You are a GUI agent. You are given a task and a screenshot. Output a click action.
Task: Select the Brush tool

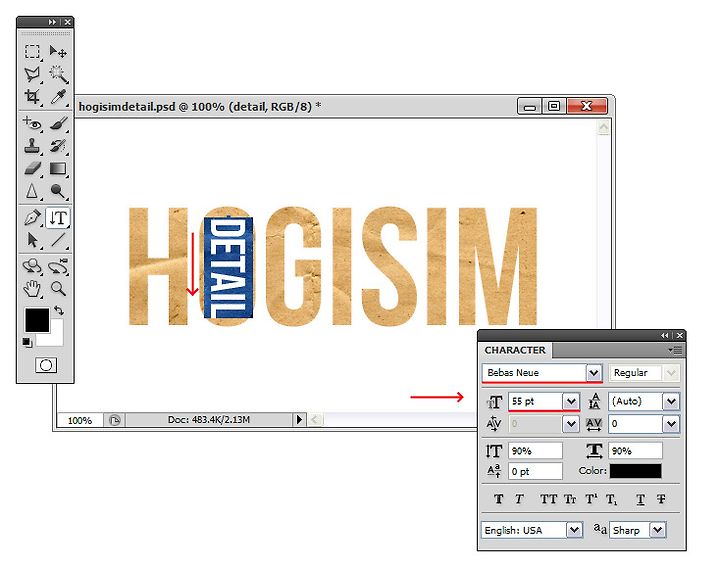pyautogui.click(x=58, y=123)
